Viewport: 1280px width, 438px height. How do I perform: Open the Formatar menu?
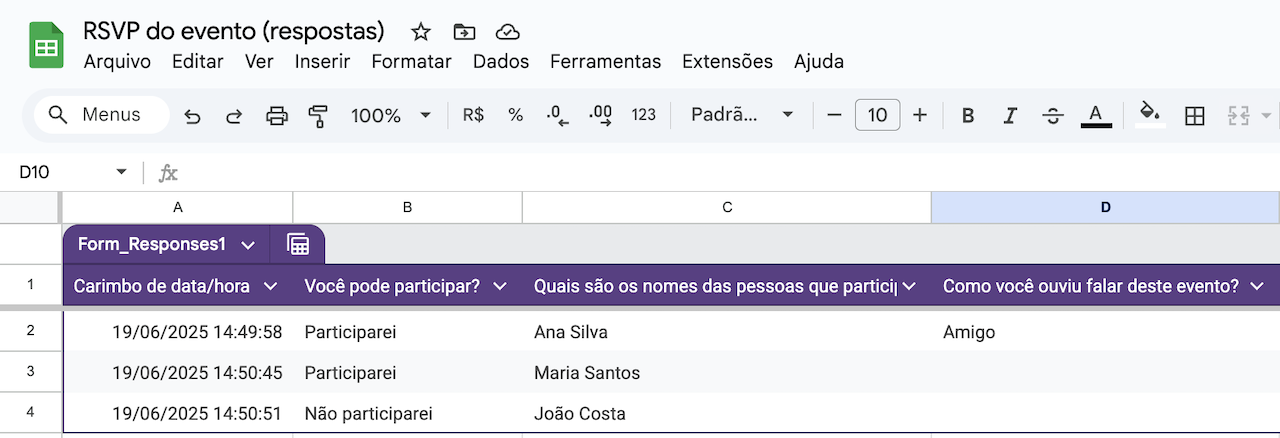click(411, 61)
